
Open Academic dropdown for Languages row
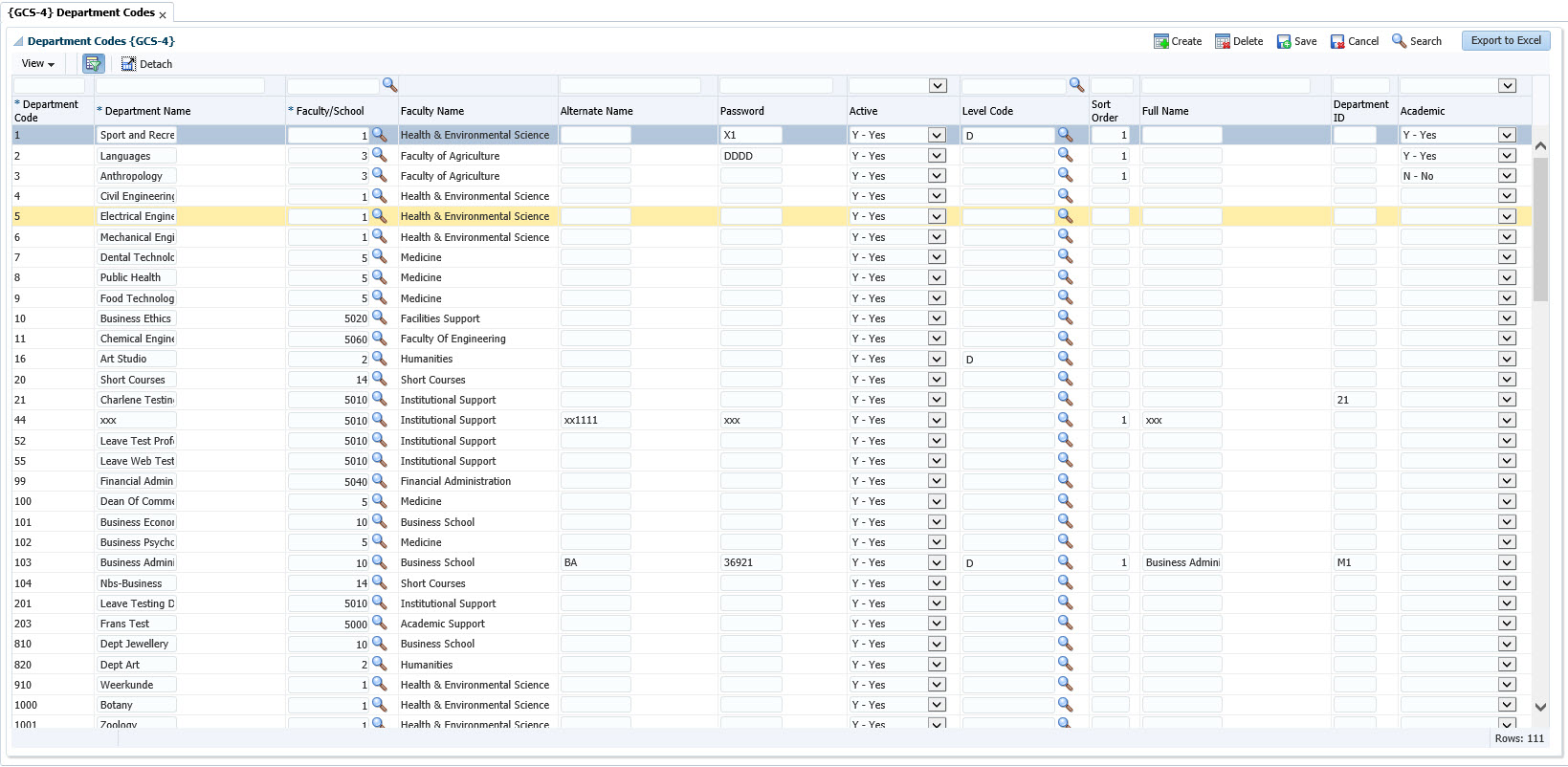pos(1507,156)
